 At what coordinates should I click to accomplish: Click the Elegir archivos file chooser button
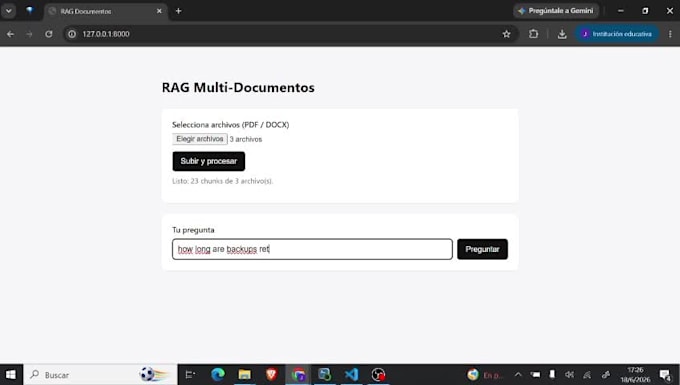(199, 139)
